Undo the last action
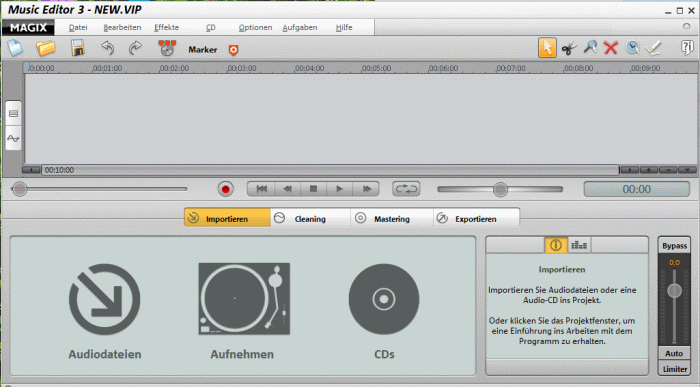Viewport: 700px width, 387px height. [x=107, y=48]
